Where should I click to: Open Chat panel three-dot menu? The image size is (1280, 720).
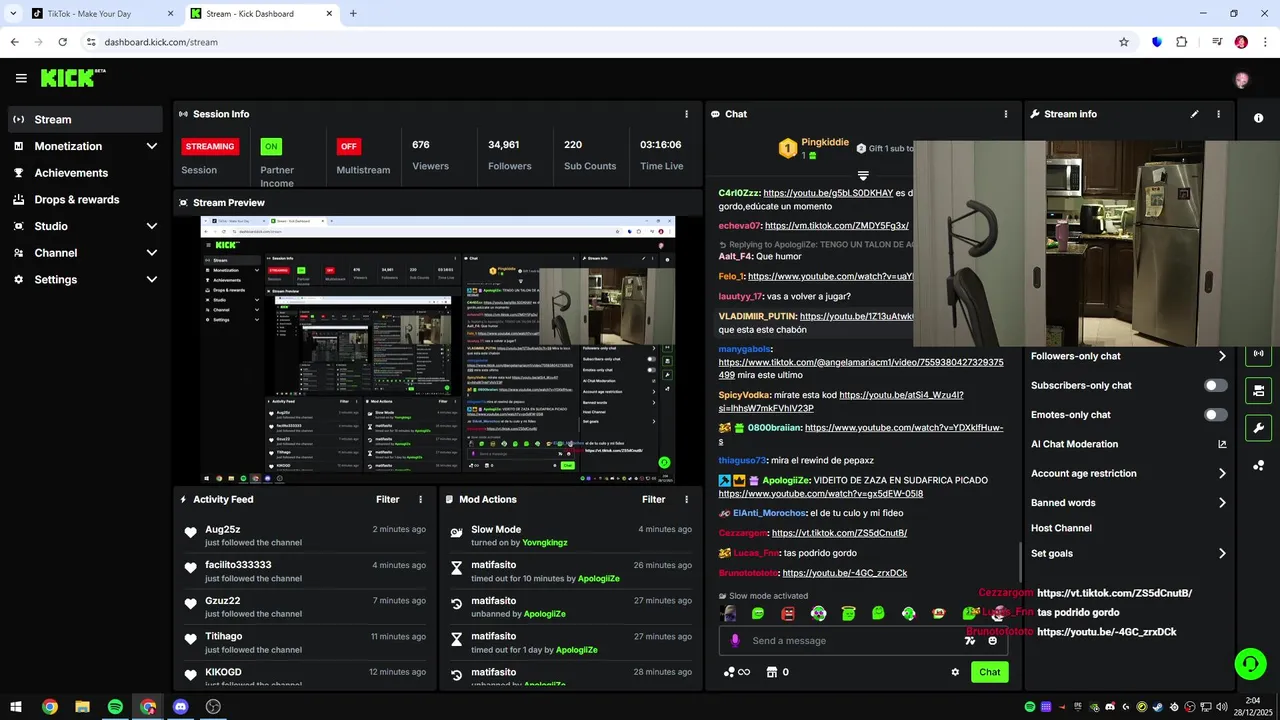[1006, 114]
